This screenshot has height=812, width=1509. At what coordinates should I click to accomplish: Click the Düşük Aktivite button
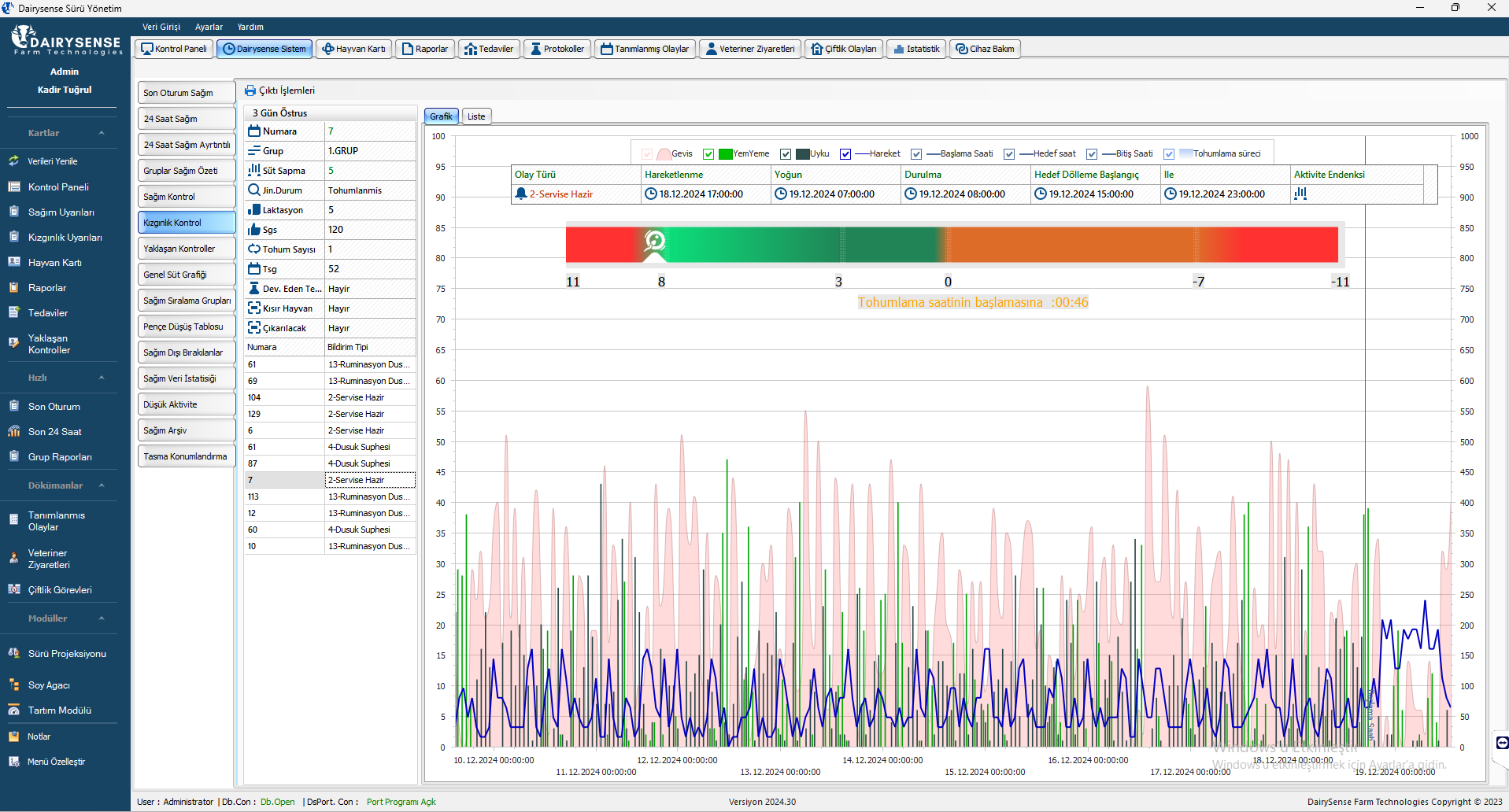coord(187,404)
